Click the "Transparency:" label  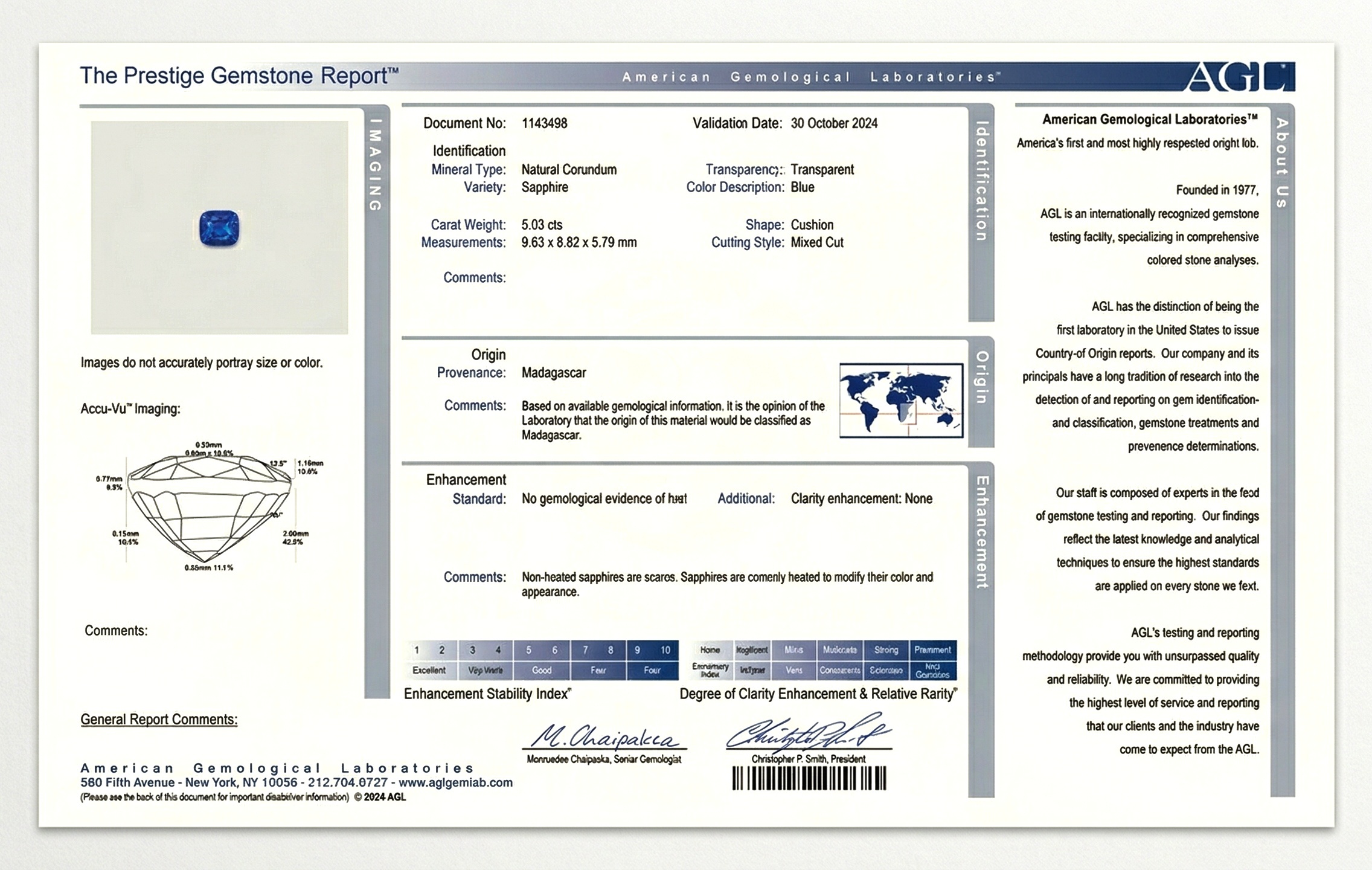point(745,170)
